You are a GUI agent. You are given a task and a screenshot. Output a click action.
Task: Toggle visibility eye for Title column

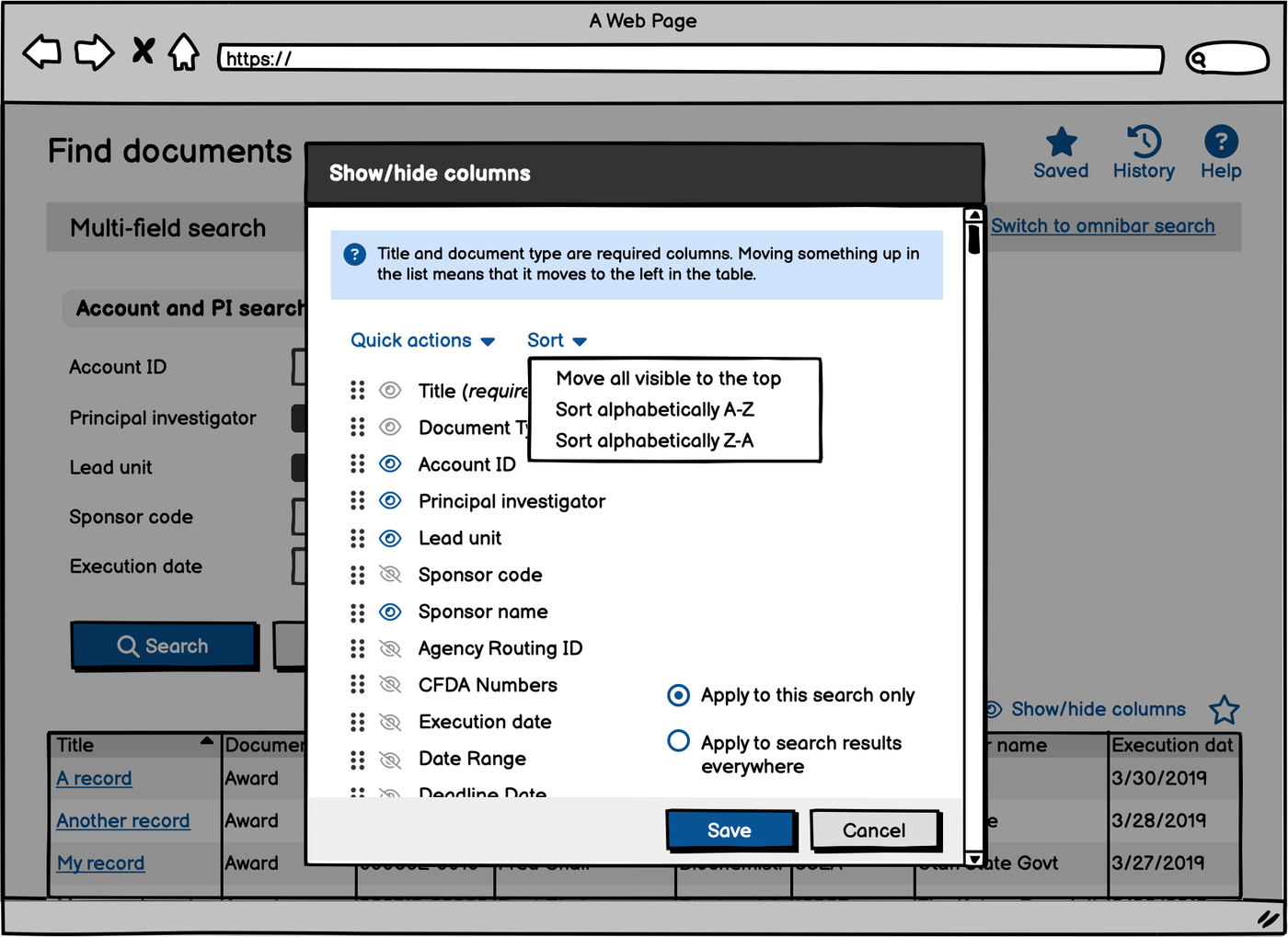click(x=390, y=391)
